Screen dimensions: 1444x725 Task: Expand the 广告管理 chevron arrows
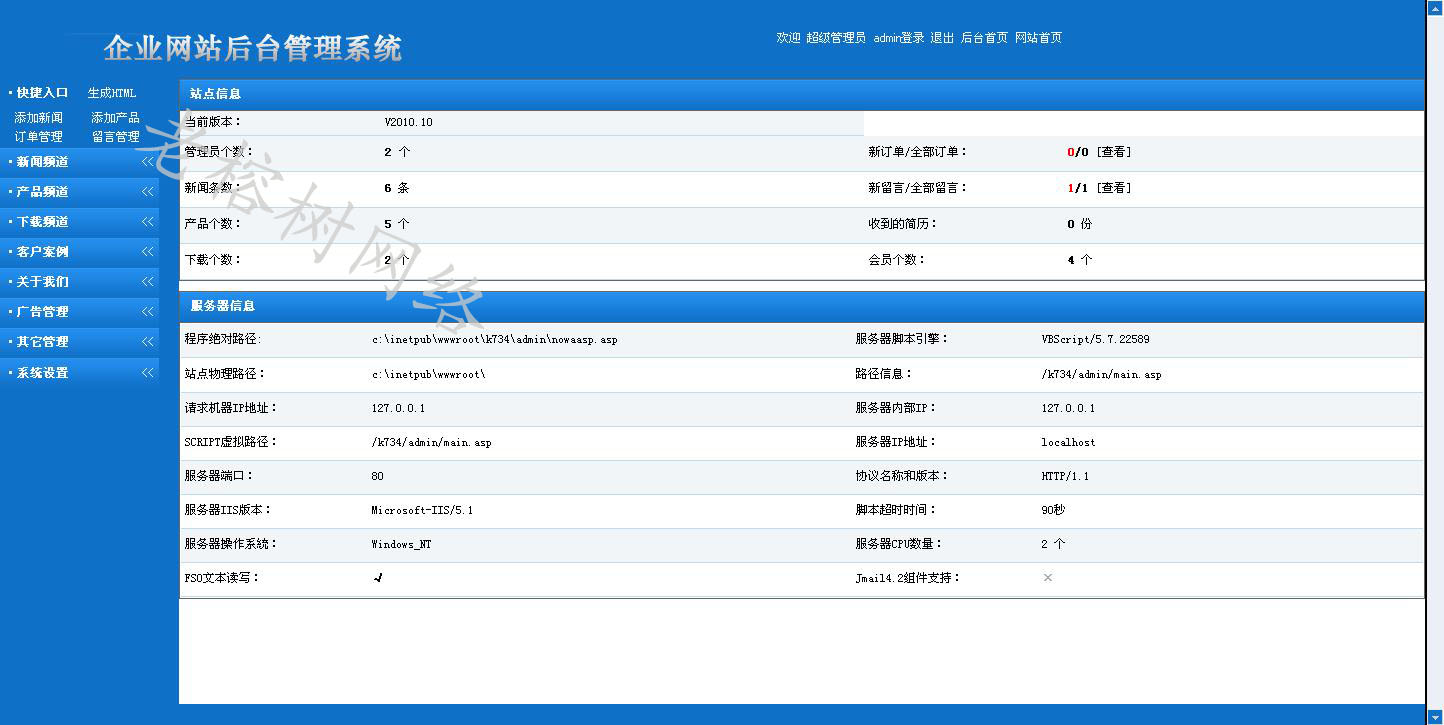tap(147, 311)
